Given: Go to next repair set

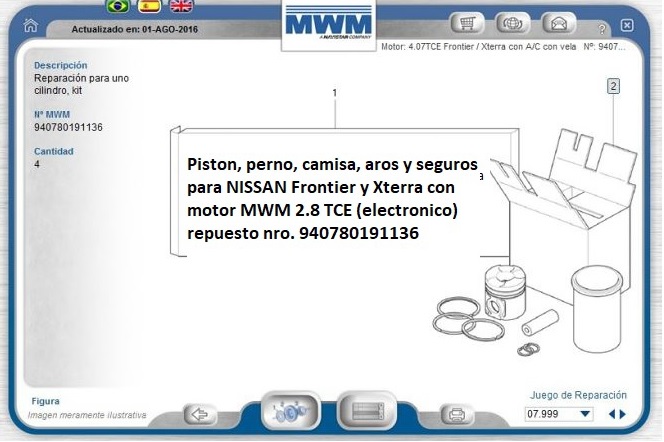Looking at the screenshot, I should click(x=622, y=414).
